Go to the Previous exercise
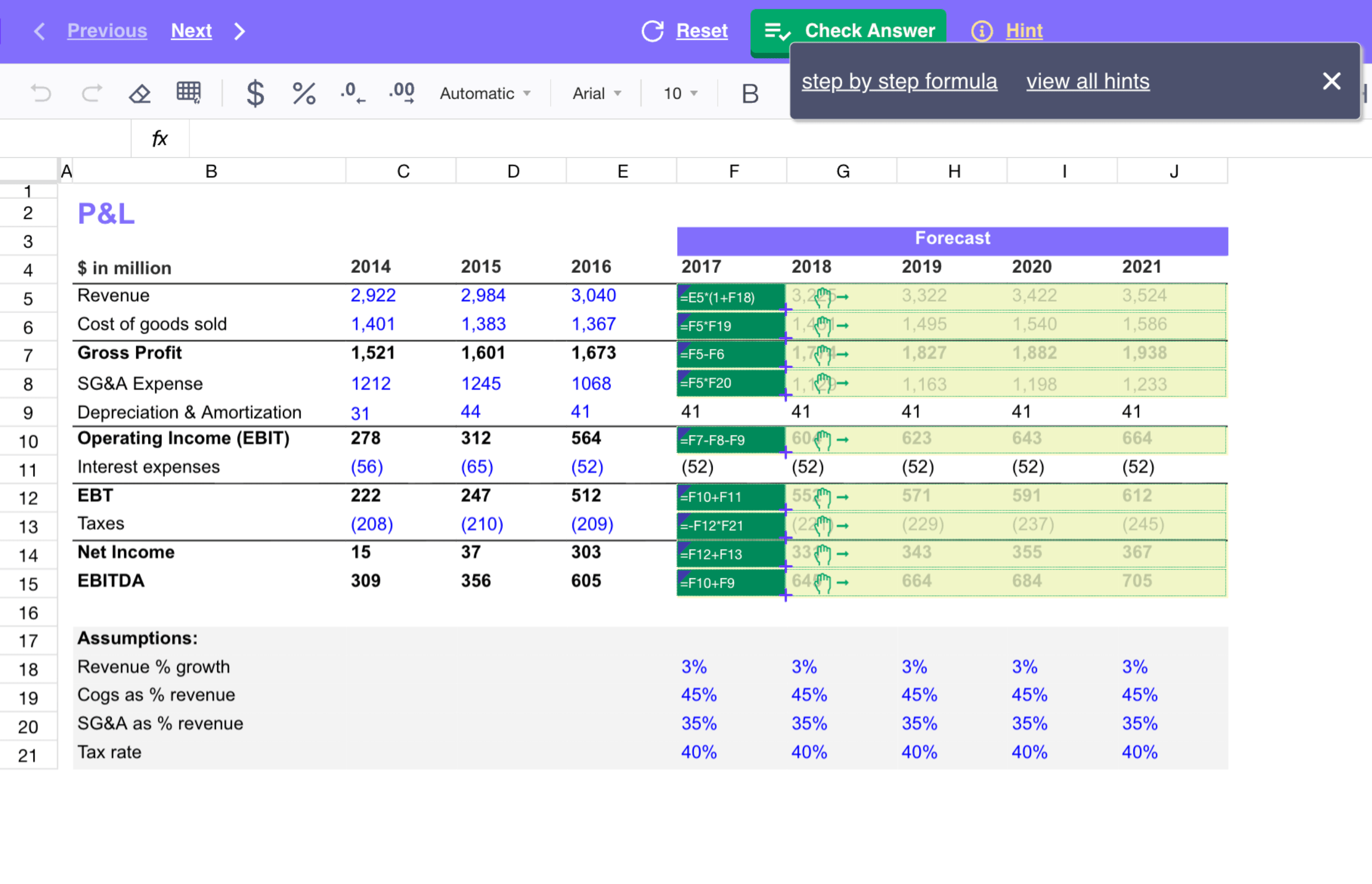This screenshot has width=1372, height=884. 107,30
